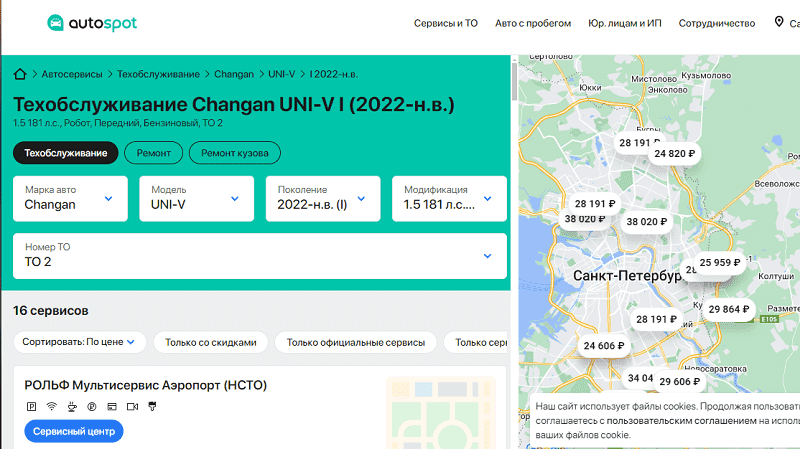Open Сотрудничество menu

[716, 23]
